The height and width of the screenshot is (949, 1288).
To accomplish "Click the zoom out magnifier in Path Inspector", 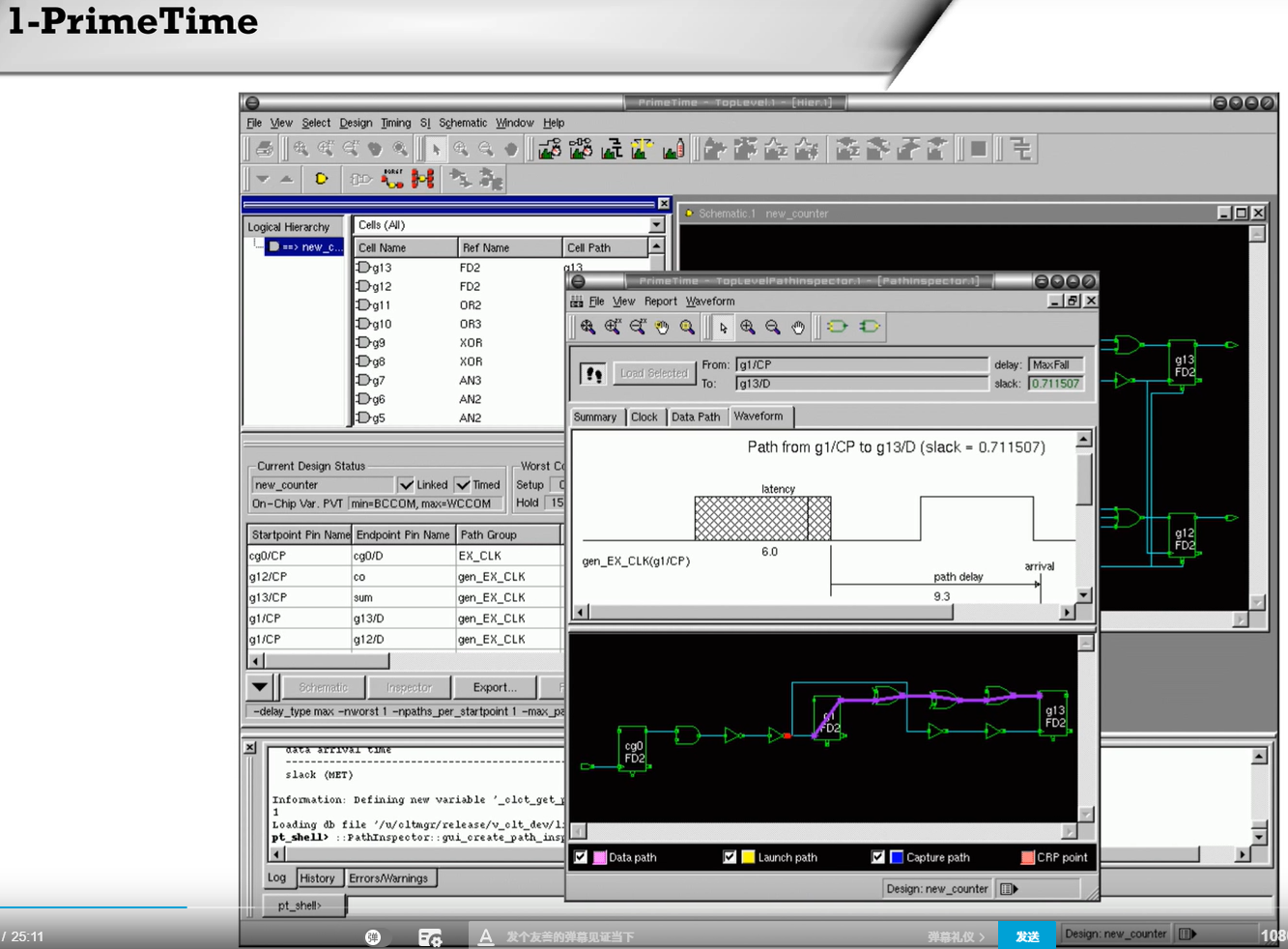I will click(x=773, y=328).
